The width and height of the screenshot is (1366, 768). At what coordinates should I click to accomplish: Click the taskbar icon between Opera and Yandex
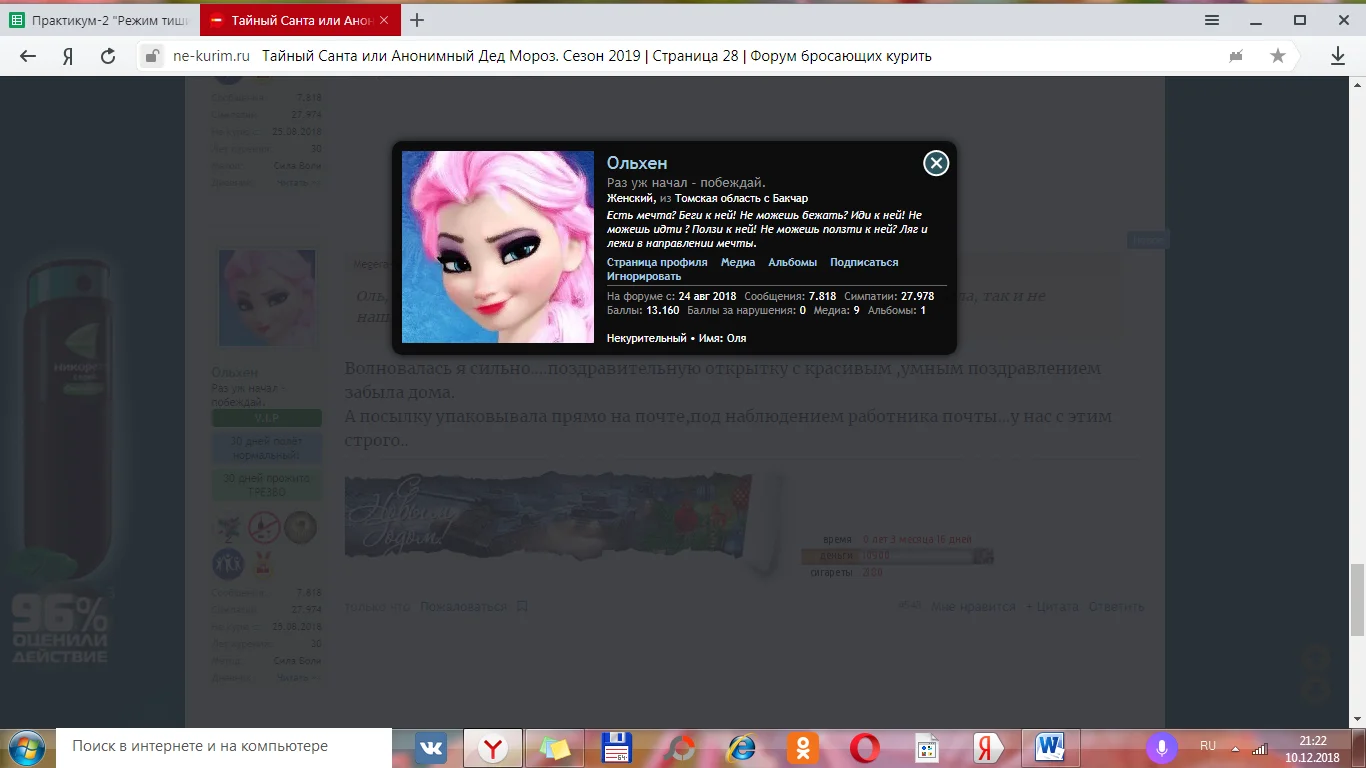click(927, 747)
